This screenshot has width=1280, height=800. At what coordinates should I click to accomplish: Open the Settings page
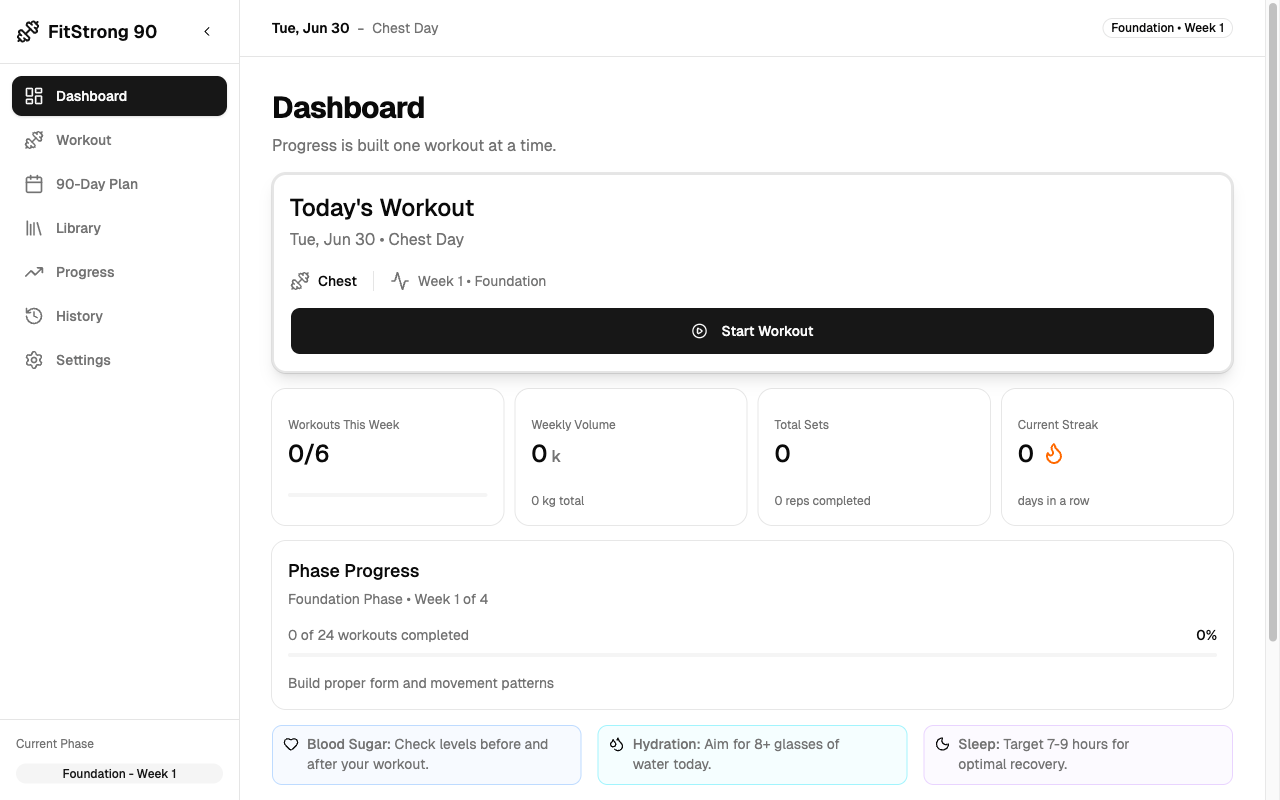(119, 360)
